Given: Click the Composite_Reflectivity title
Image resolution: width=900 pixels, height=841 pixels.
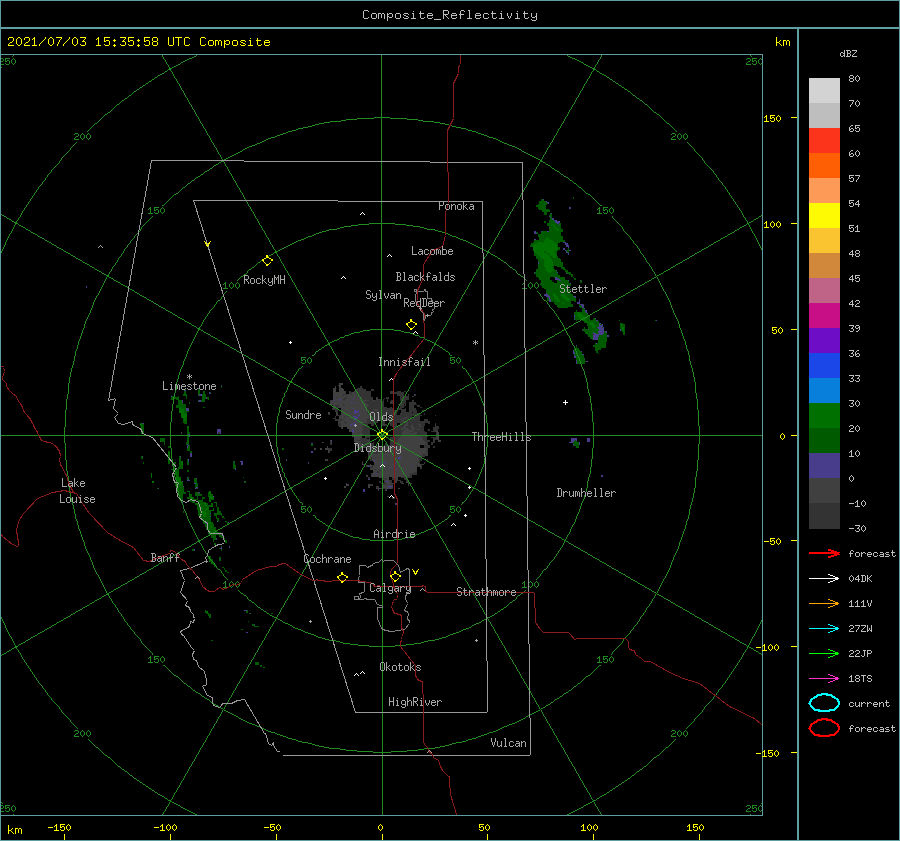Looking at the screenshot, I should 449,15.
